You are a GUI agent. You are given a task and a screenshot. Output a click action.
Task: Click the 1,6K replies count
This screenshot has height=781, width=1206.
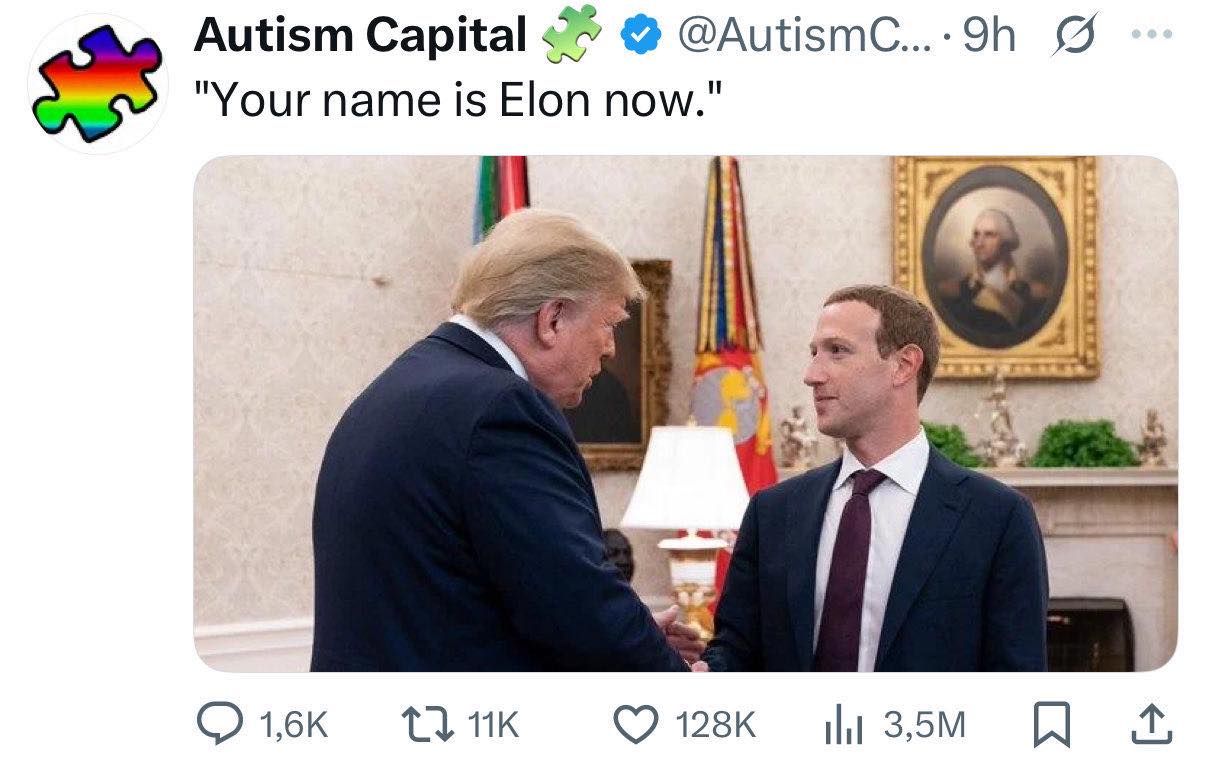291,725
